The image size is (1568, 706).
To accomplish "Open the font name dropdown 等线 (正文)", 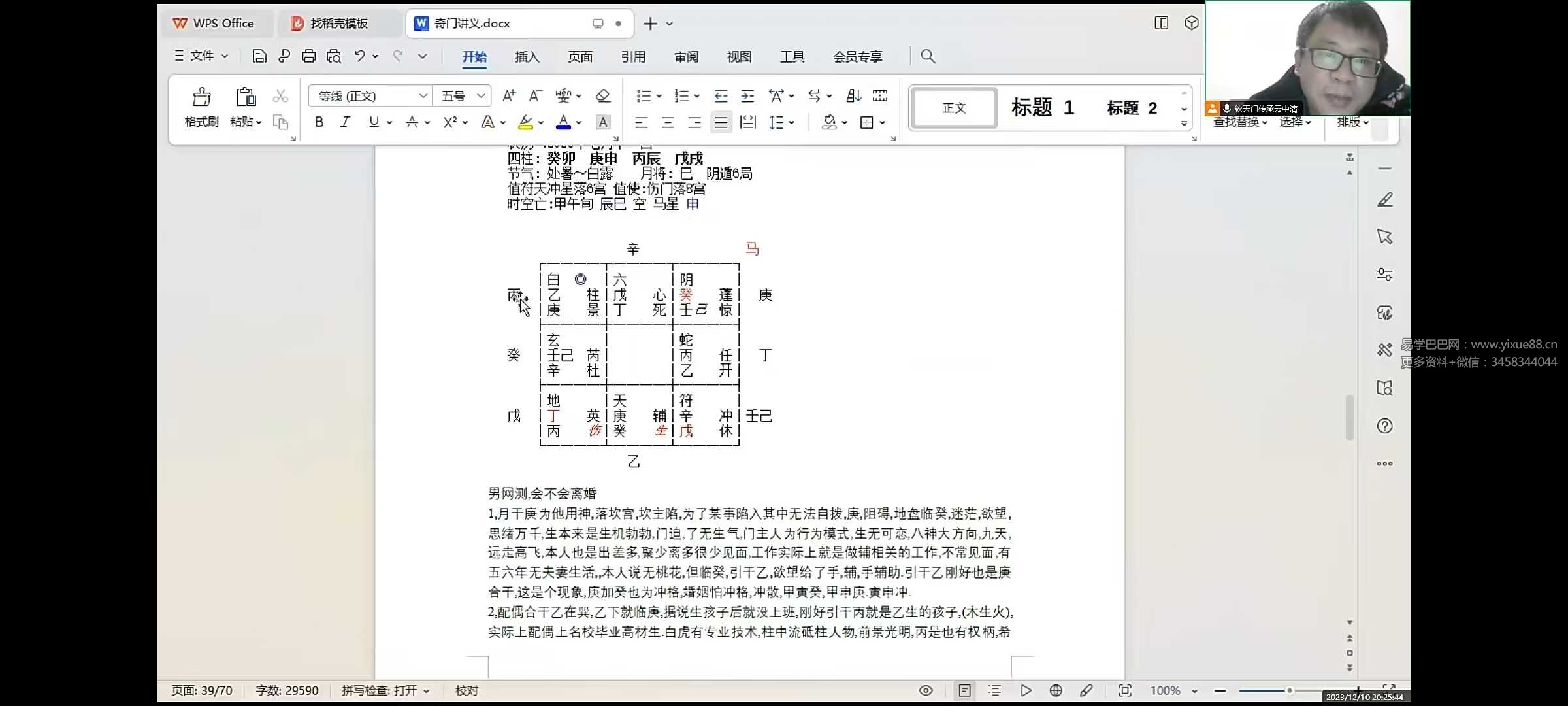I will click(423, 96).
